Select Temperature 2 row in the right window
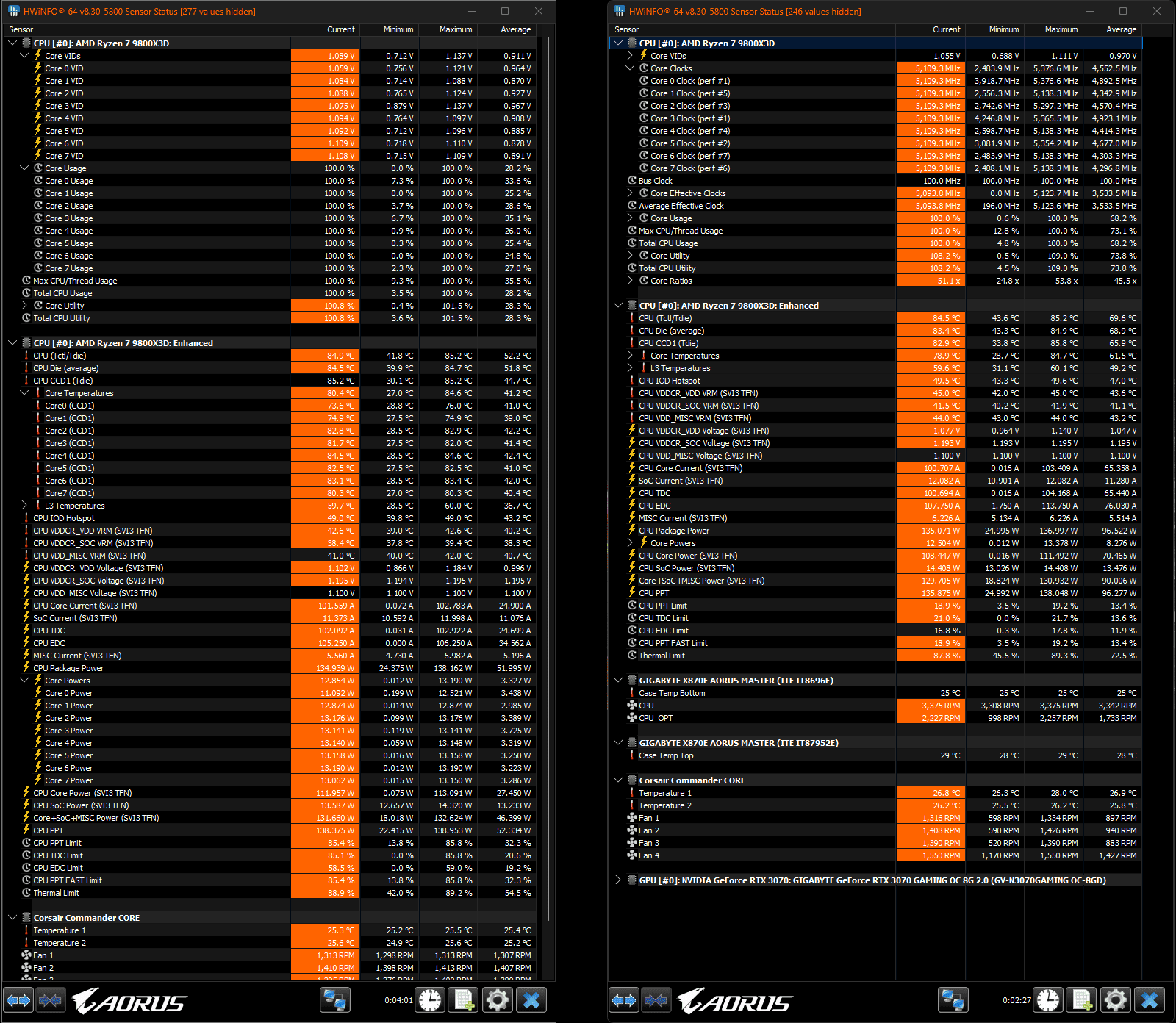This screenshot has height=1023, width=1176. 875,805
